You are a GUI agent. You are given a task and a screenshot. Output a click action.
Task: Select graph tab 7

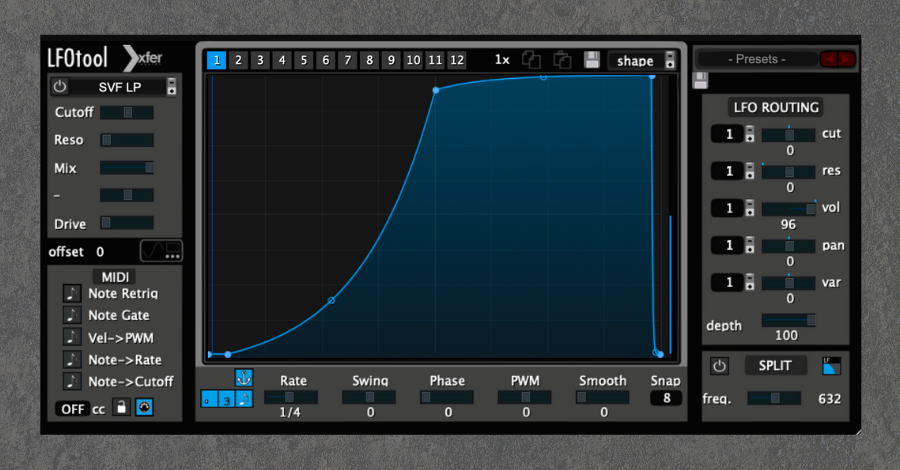347,60
